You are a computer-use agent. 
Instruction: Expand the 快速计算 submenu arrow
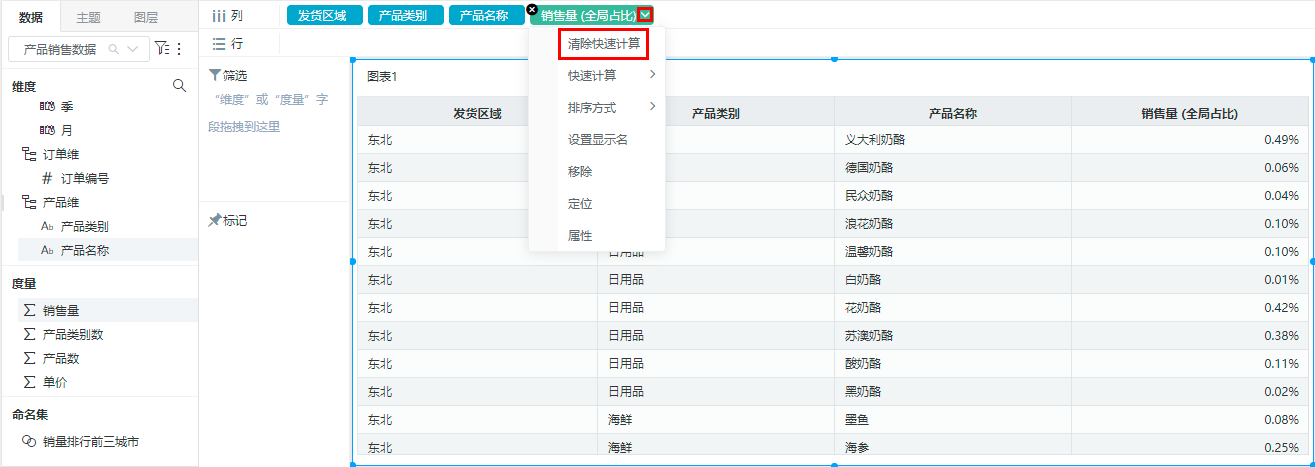tap(653, 75)
